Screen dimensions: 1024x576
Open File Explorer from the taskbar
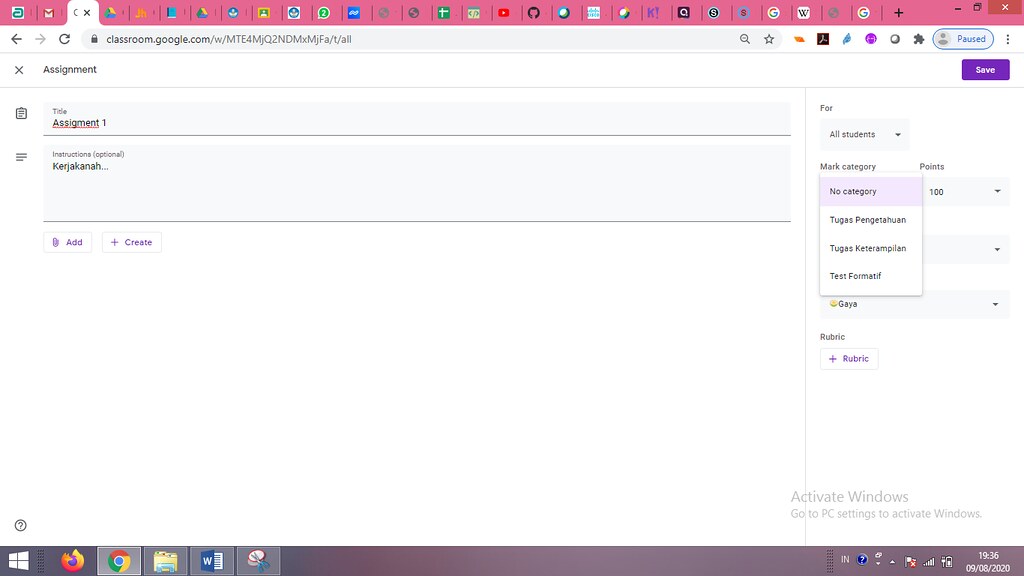[x=165, y=561]
